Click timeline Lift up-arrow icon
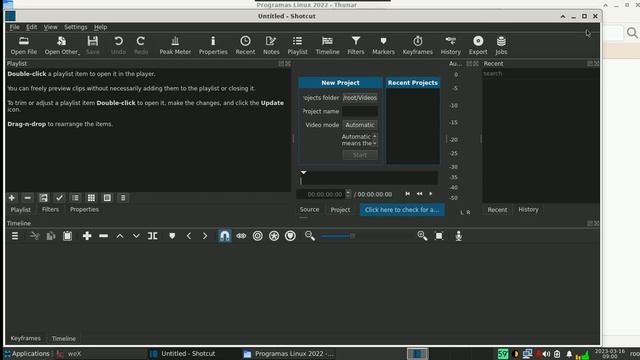This screenshot has width=640, height=360. coord(120,236)
